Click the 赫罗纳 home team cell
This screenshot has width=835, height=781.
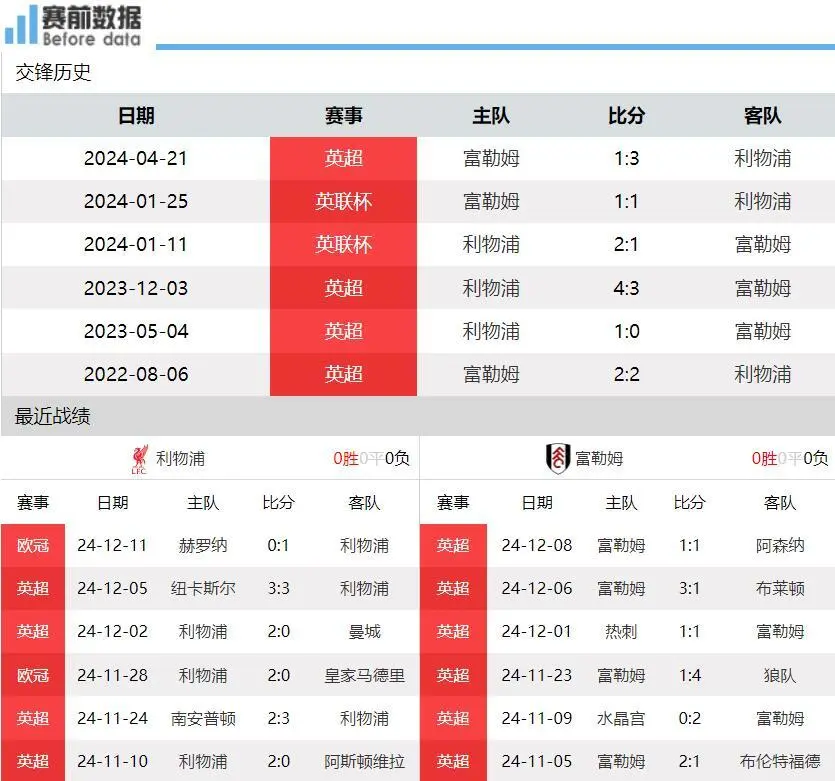(203, 545)
